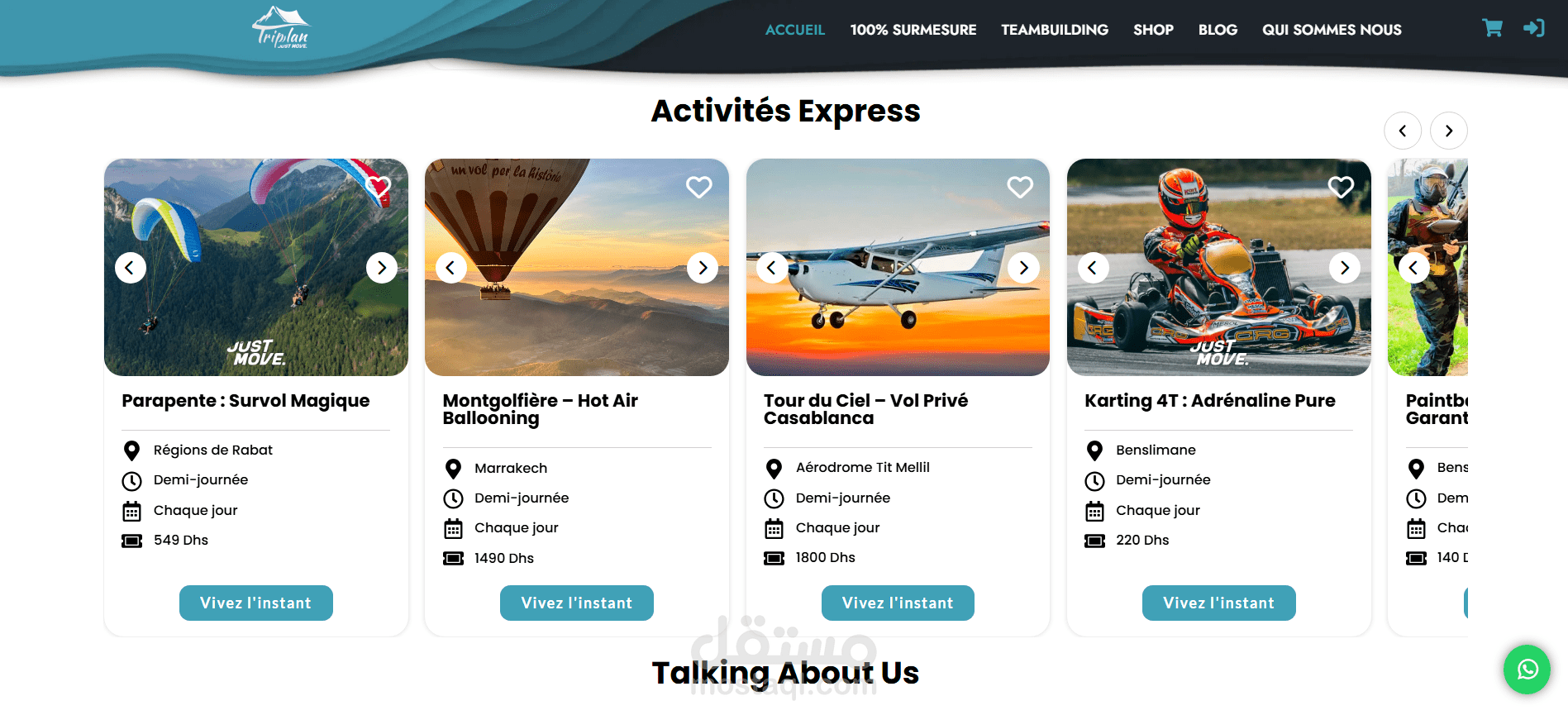
Task: Open the 100% SURMESURE menu item
Action: point(913,30)
